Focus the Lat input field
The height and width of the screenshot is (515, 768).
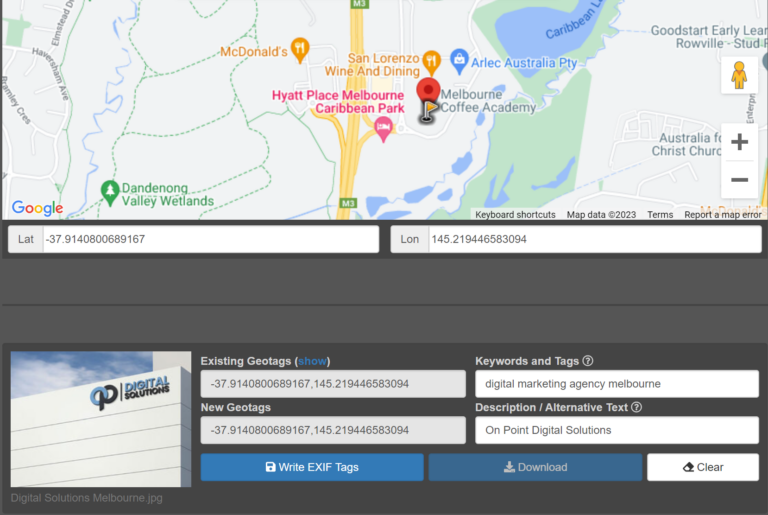point(211,239)
